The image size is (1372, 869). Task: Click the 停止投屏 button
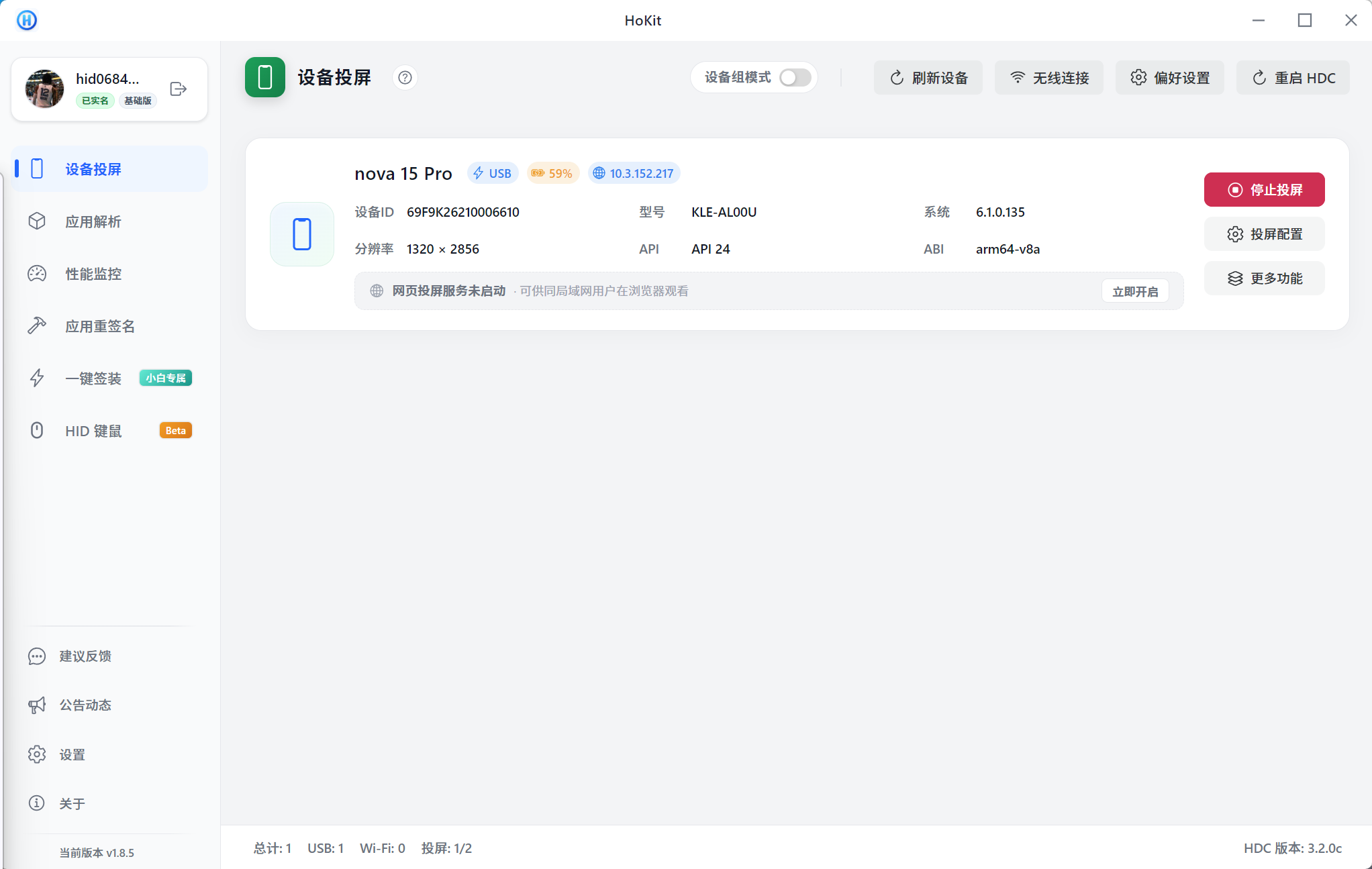pyautogui.click(x=1265, y=190)
